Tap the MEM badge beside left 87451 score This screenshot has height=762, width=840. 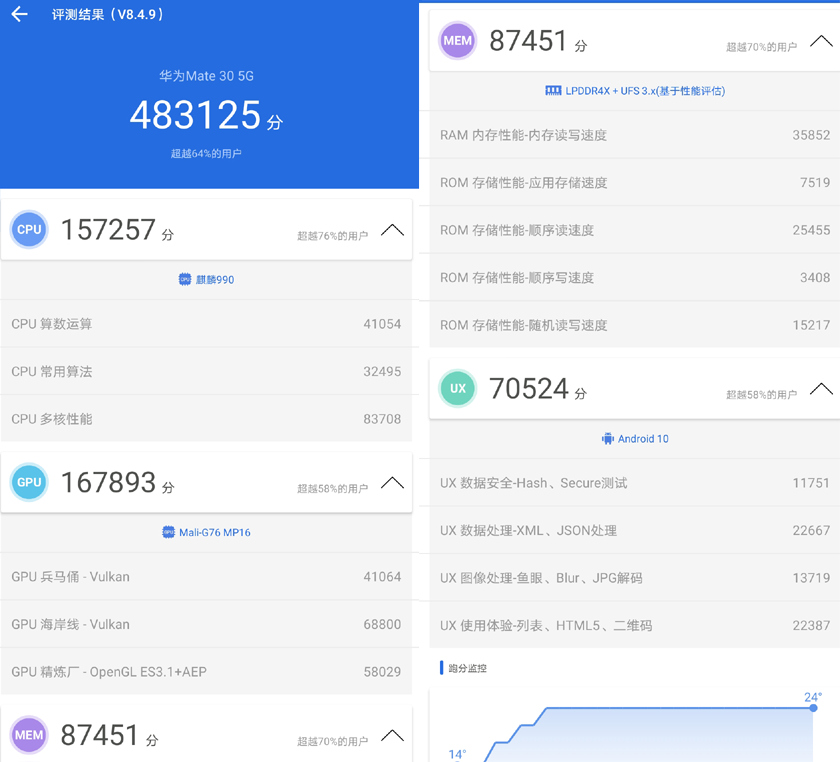click(x=29, y=735)
